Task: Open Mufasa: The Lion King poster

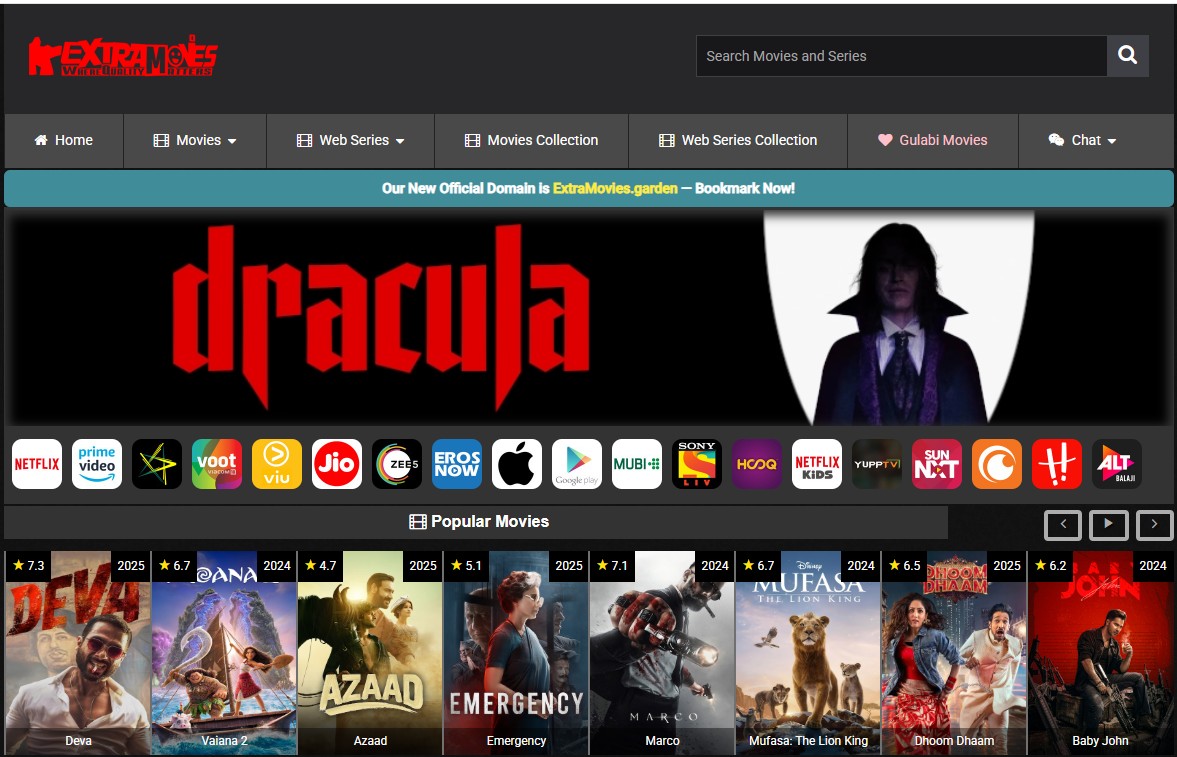Action: click(x=808, y=653)
